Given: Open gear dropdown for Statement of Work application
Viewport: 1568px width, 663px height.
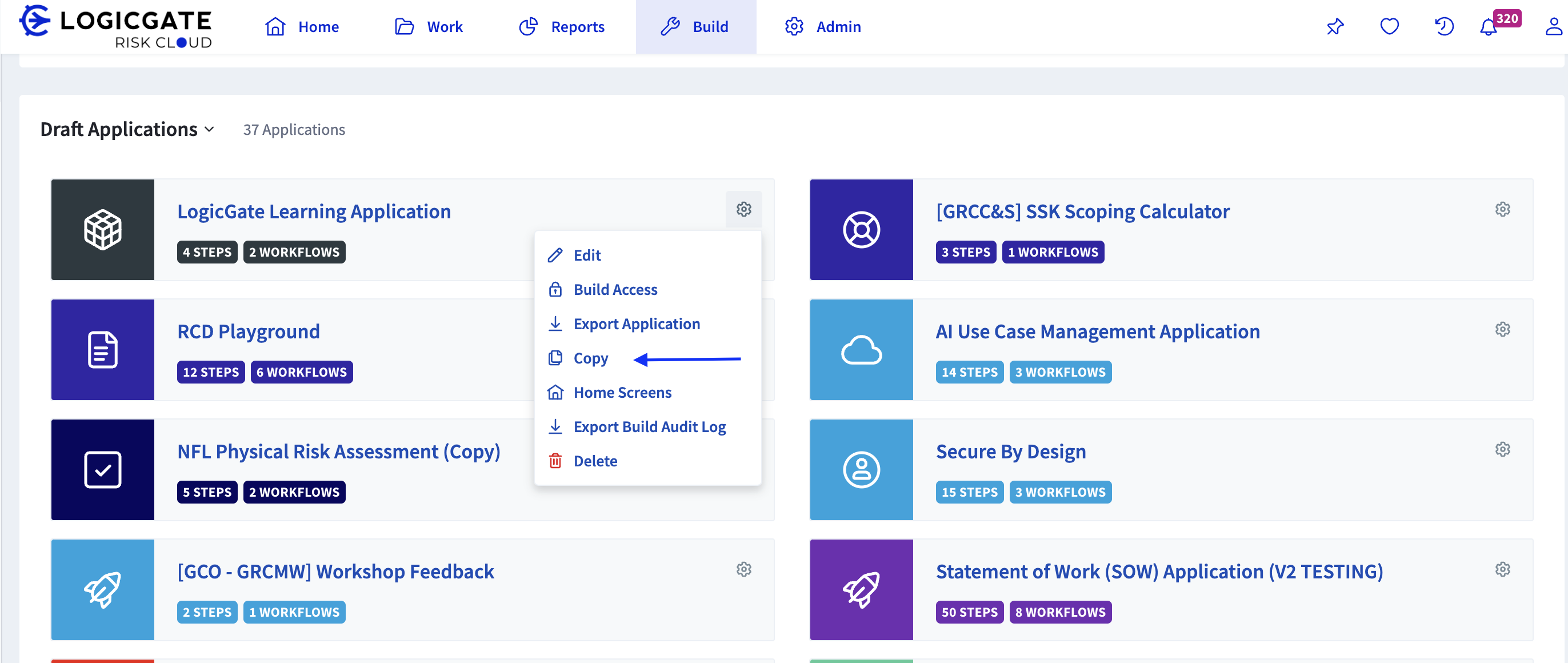Looking at the screenshot, I should click(1502, 569).
